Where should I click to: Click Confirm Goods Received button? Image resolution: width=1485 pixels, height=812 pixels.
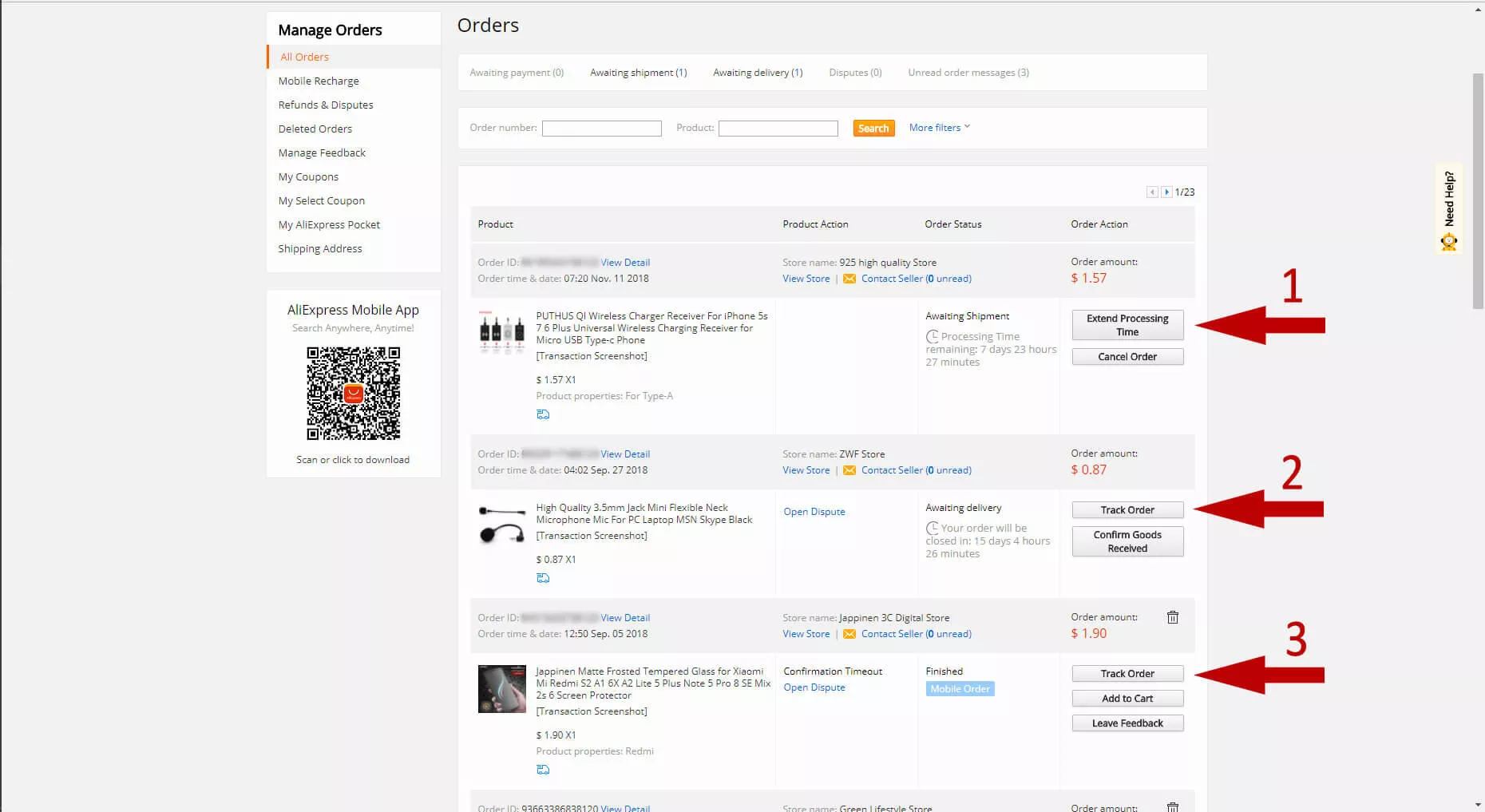(1127, 541)
